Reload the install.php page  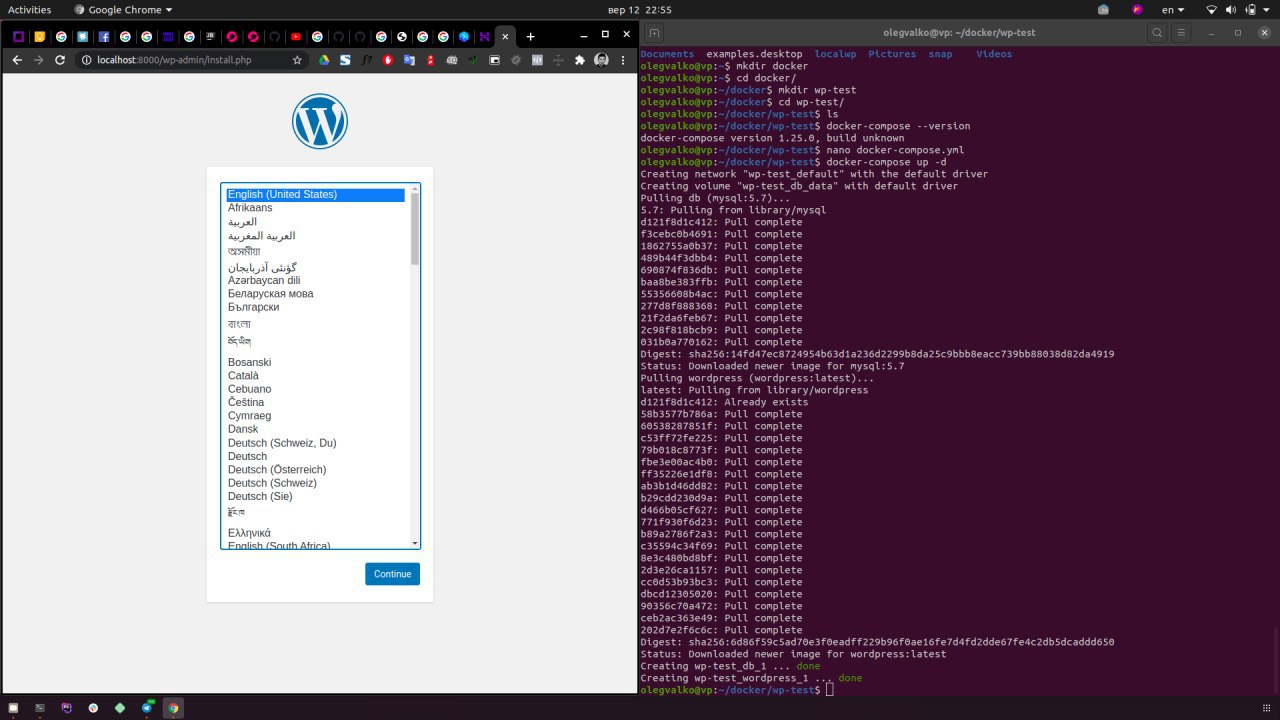coord(60,60)
